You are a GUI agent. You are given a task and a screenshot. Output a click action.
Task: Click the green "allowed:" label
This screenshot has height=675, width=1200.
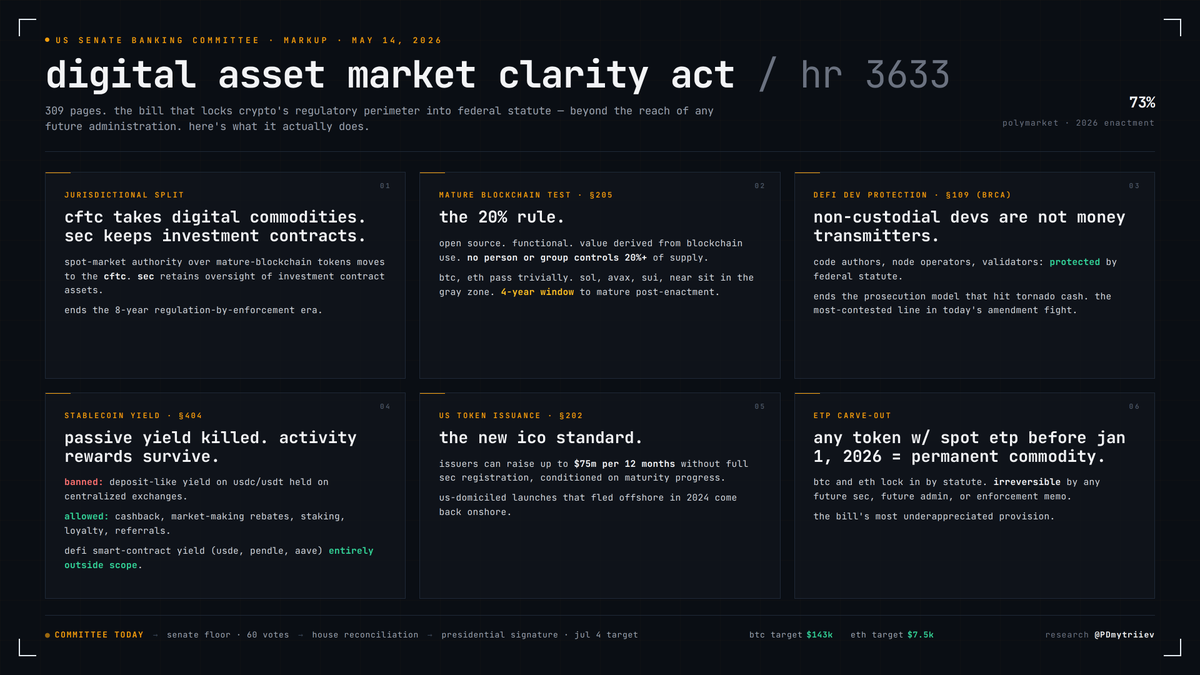pyautogui.click(x=87, y=516)
